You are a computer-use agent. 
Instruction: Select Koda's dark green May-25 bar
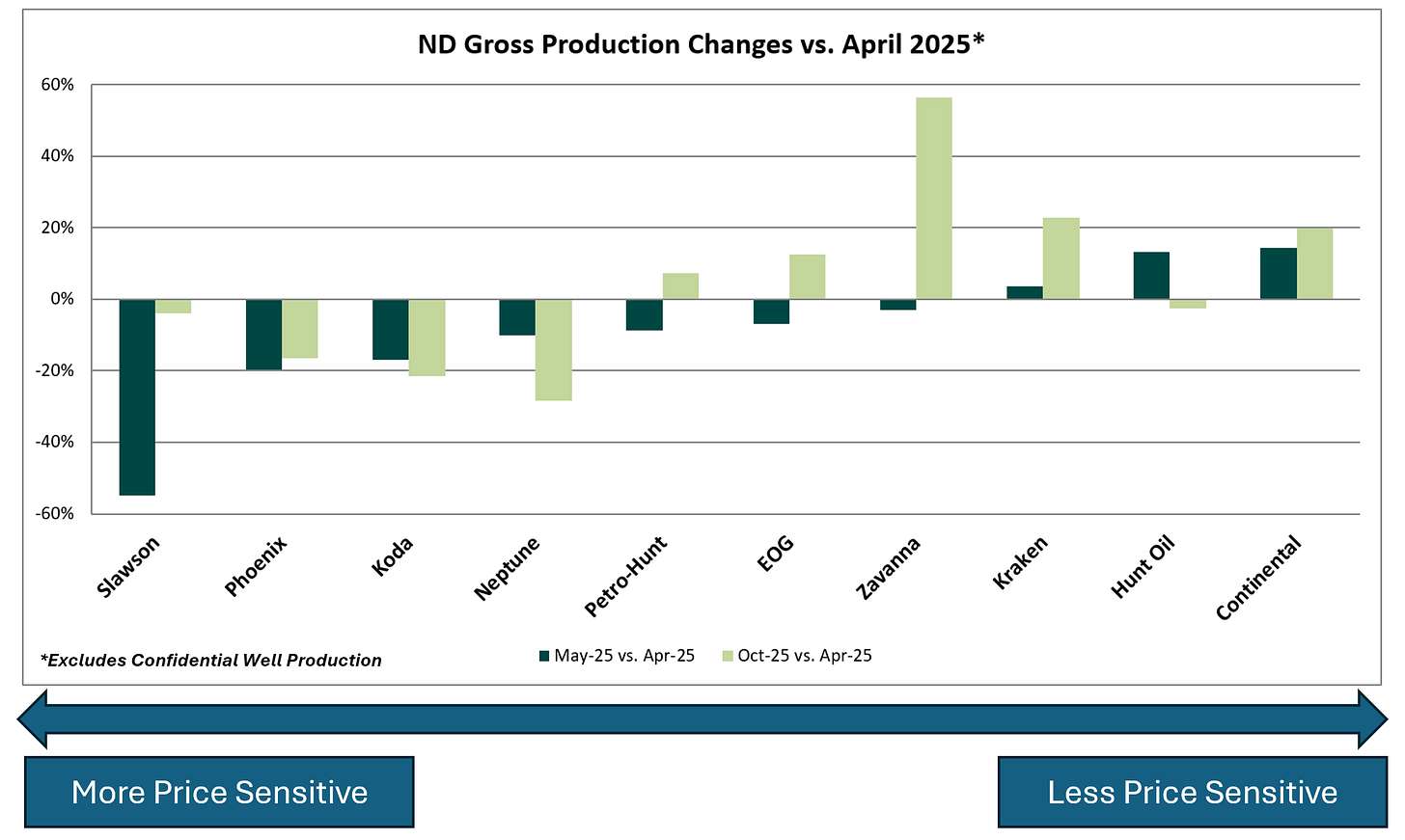[391, 329]
